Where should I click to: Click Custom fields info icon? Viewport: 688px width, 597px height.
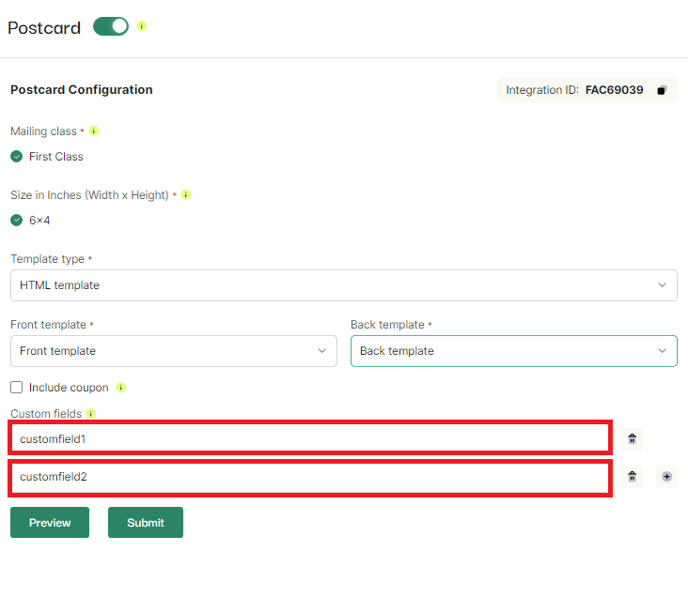(x=91, y=413)
